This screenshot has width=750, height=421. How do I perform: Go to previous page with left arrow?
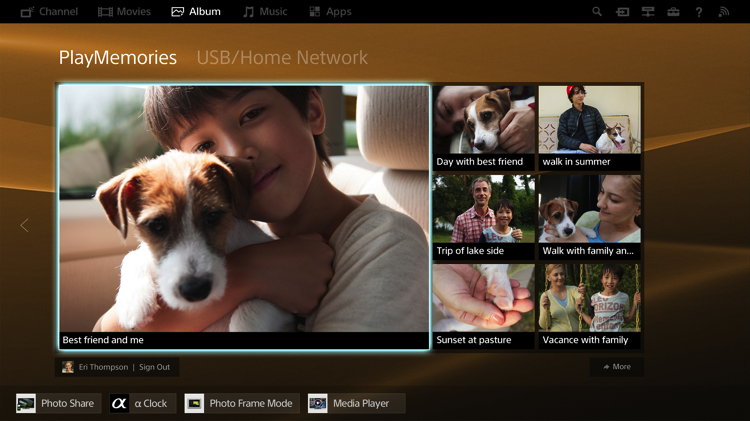pos(24,225)
